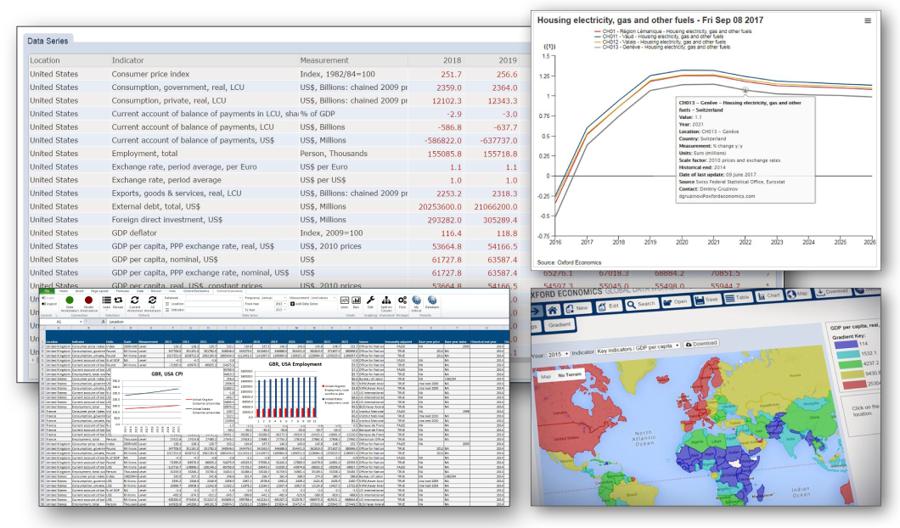Click the Indicator column header in the Data Series table
The width and height of the screenshot is (900, 528).
coord(128,60)
